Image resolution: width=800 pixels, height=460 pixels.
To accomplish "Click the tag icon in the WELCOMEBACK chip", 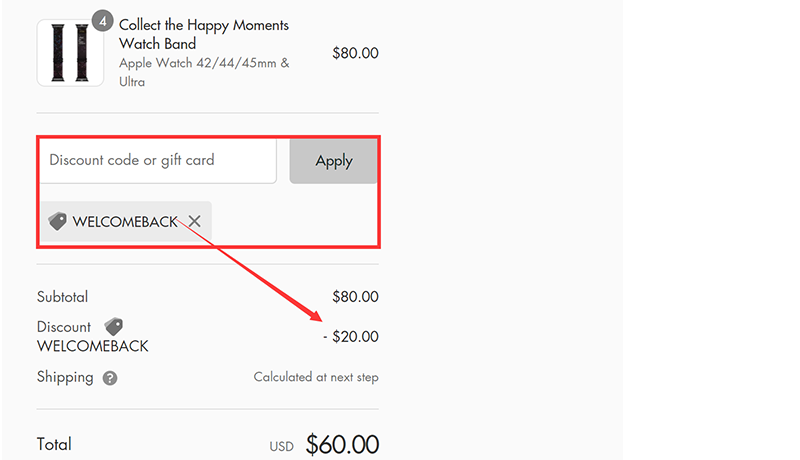I will (58, 221).
